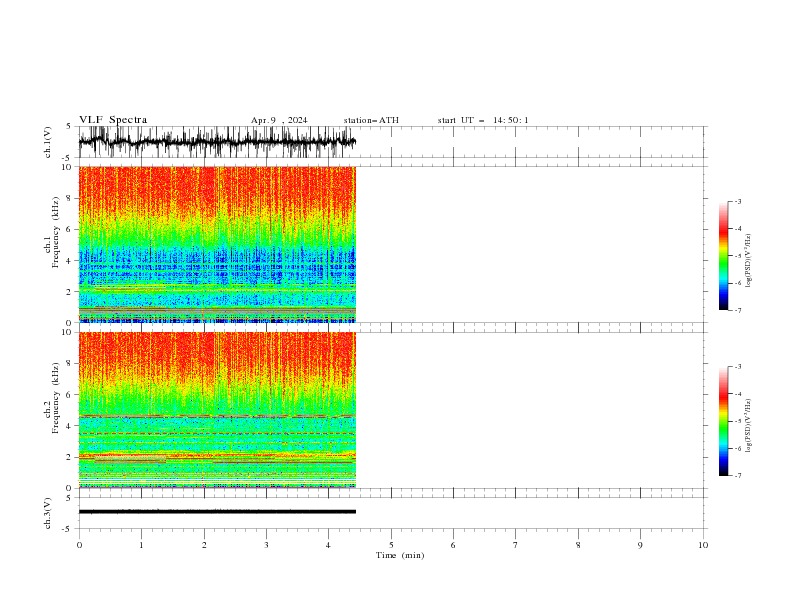Click the Time (min) axis label

pos(400,555)
